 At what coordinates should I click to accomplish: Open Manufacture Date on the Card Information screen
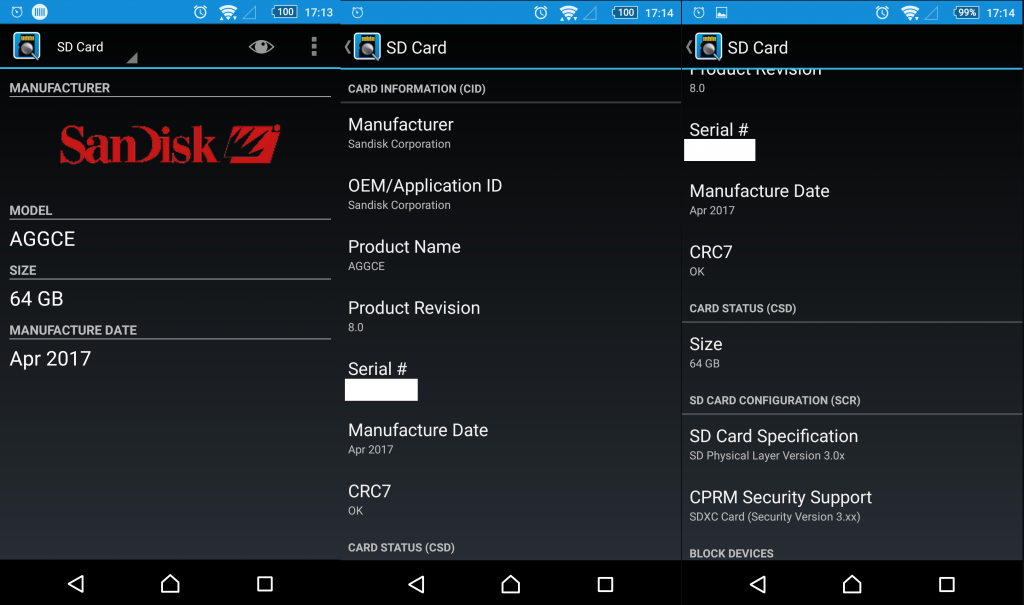point(511,439)
